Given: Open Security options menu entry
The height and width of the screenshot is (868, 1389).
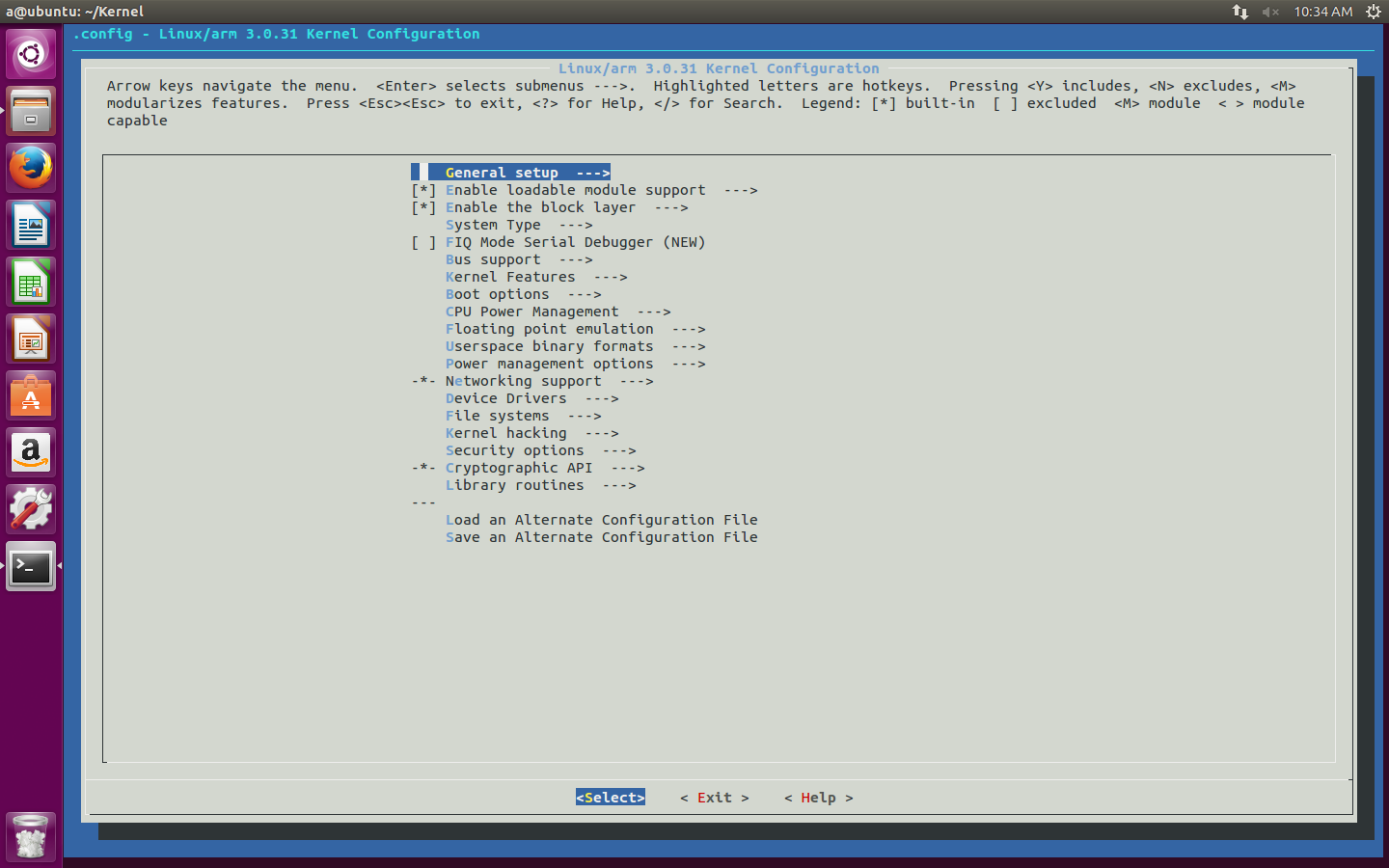Looking at the screenshot, I should click(x=540, y=450).
